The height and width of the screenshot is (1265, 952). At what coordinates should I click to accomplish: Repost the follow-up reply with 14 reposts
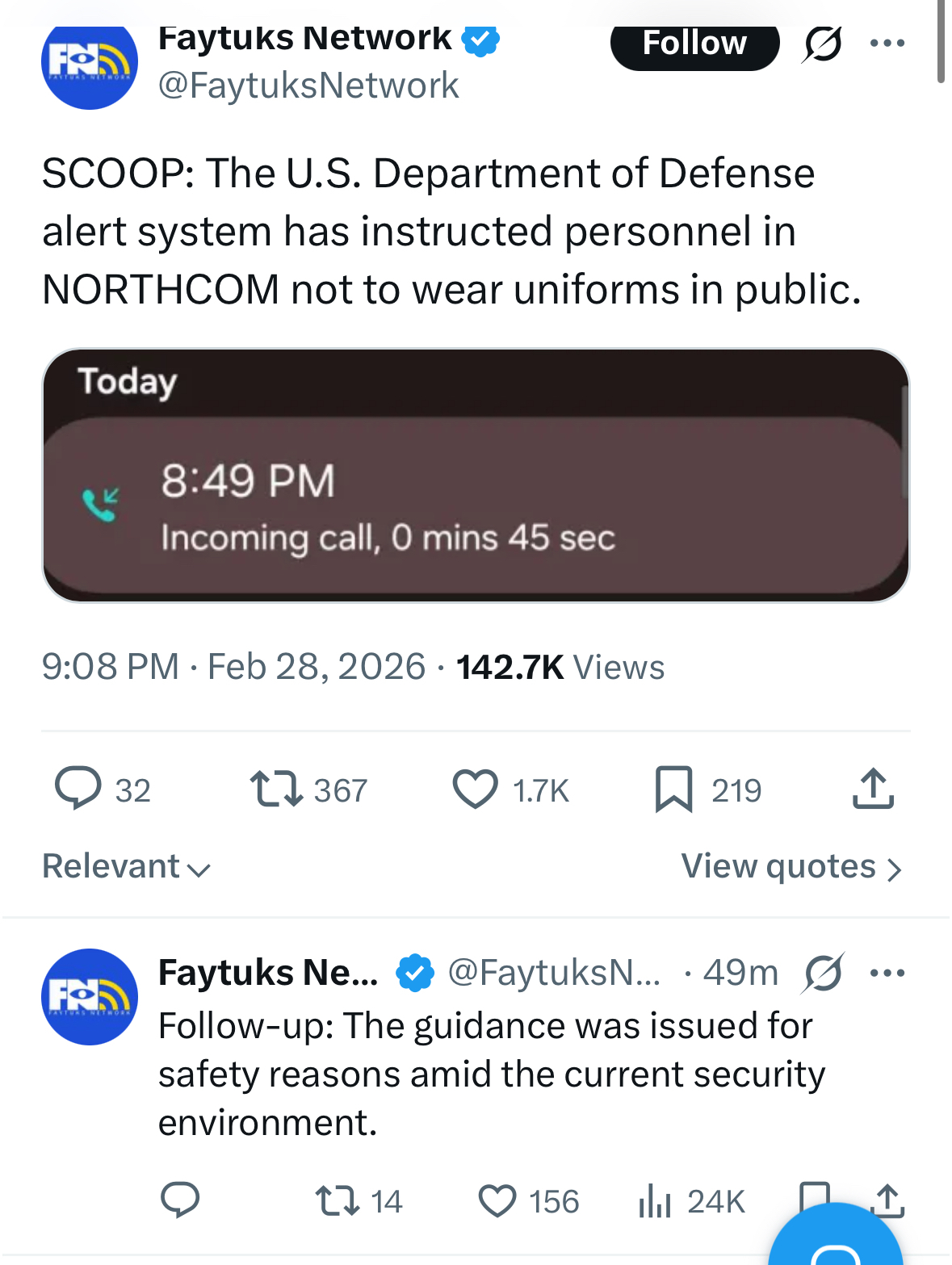tap(338, 1200)
